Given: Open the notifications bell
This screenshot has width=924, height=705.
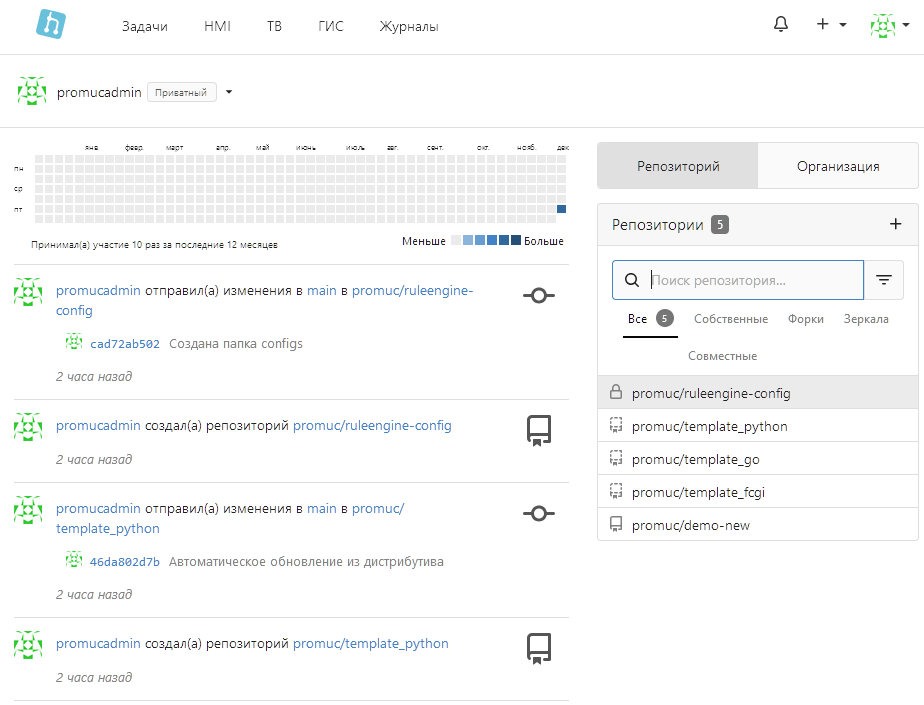Looking at the screenshot, I should pyautogui.click(x=781, y=25).
